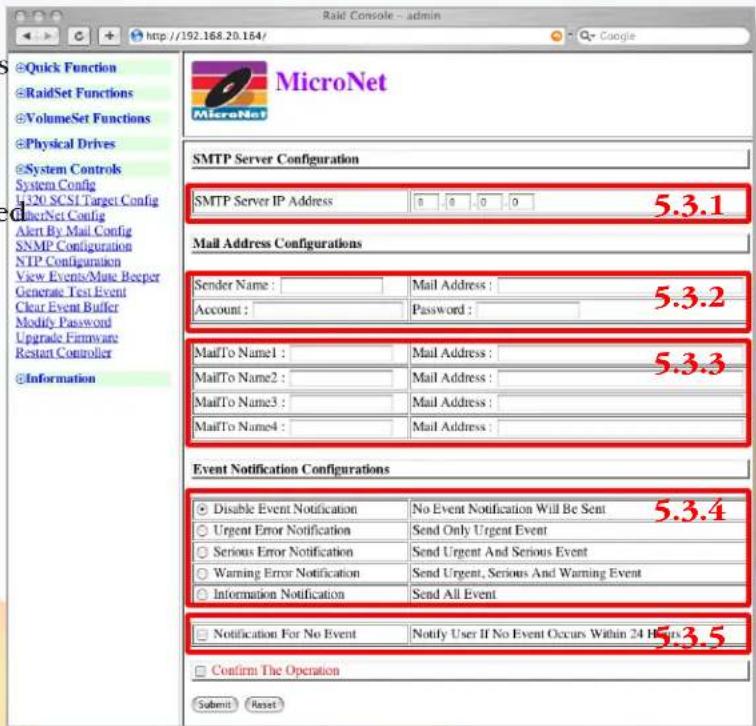Enable Notification For No Event checkbox
The width and height of the screenshot is (756, 726).
pos(202,634)
